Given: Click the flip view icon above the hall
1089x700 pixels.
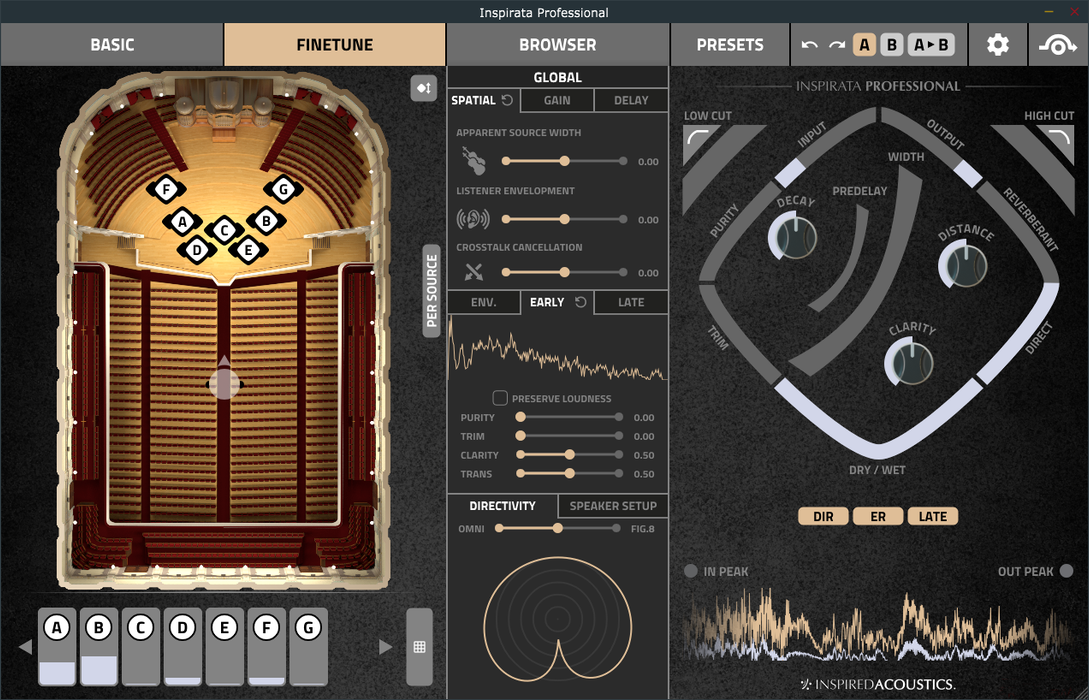Looking at the screenshot, I should pyautogui.click(x=423, y=88).
